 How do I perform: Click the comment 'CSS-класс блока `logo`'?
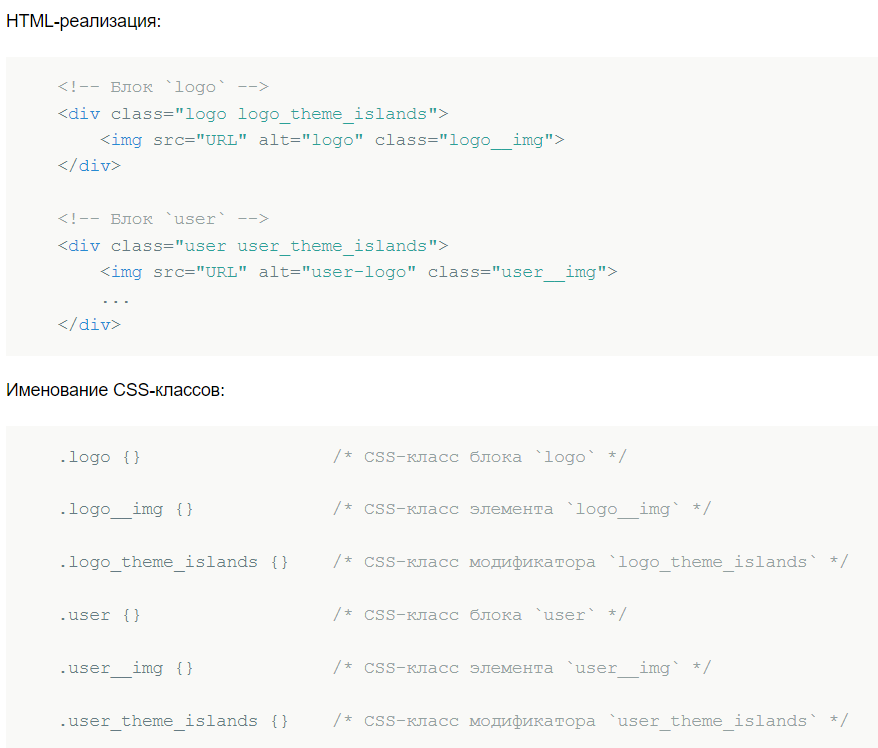tap(480, 457)
